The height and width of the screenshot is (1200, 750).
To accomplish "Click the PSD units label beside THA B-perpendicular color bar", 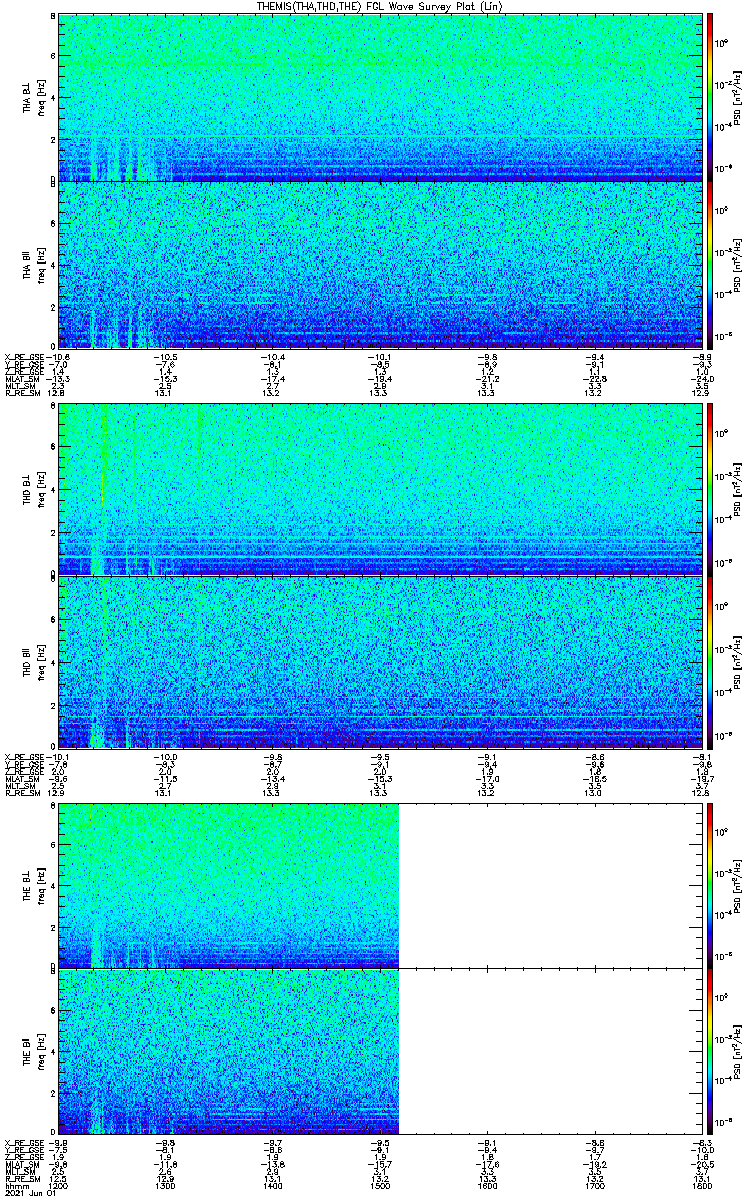I will point(736,97).
